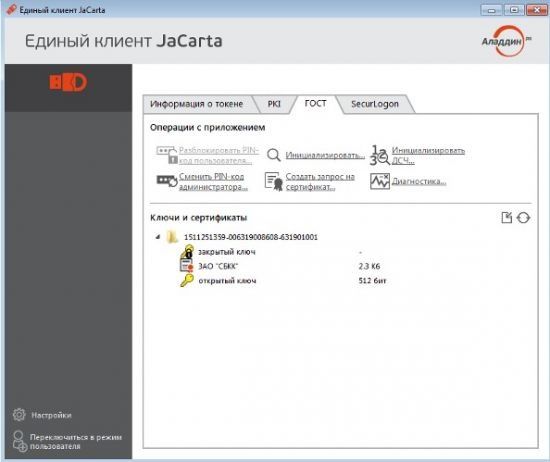Click the JaCarta title bar app icon
This screenshot has width=550, height=462.
click(11, 9)
